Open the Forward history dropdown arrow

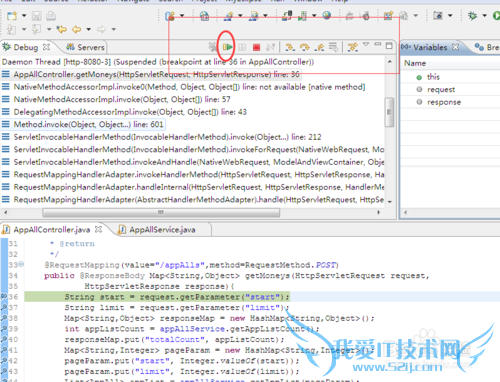[114, 29]
